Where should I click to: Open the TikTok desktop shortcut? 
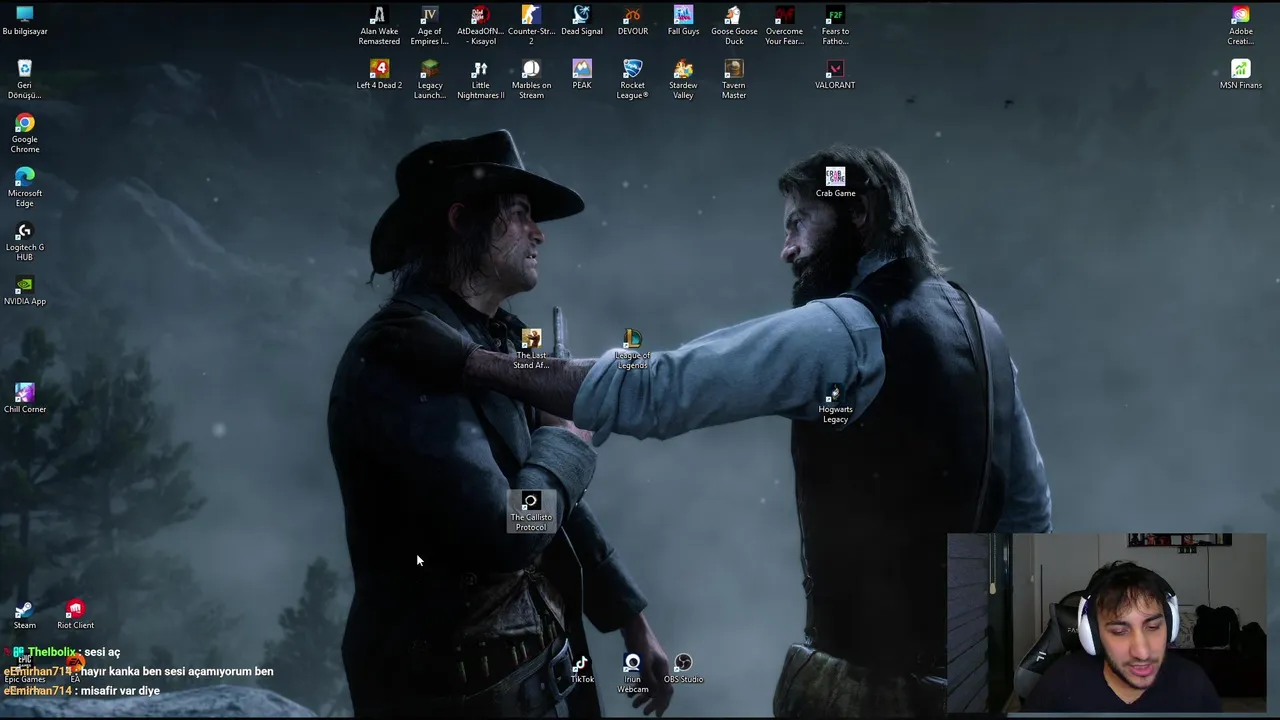pyautogui.click(x=582, y=669)
